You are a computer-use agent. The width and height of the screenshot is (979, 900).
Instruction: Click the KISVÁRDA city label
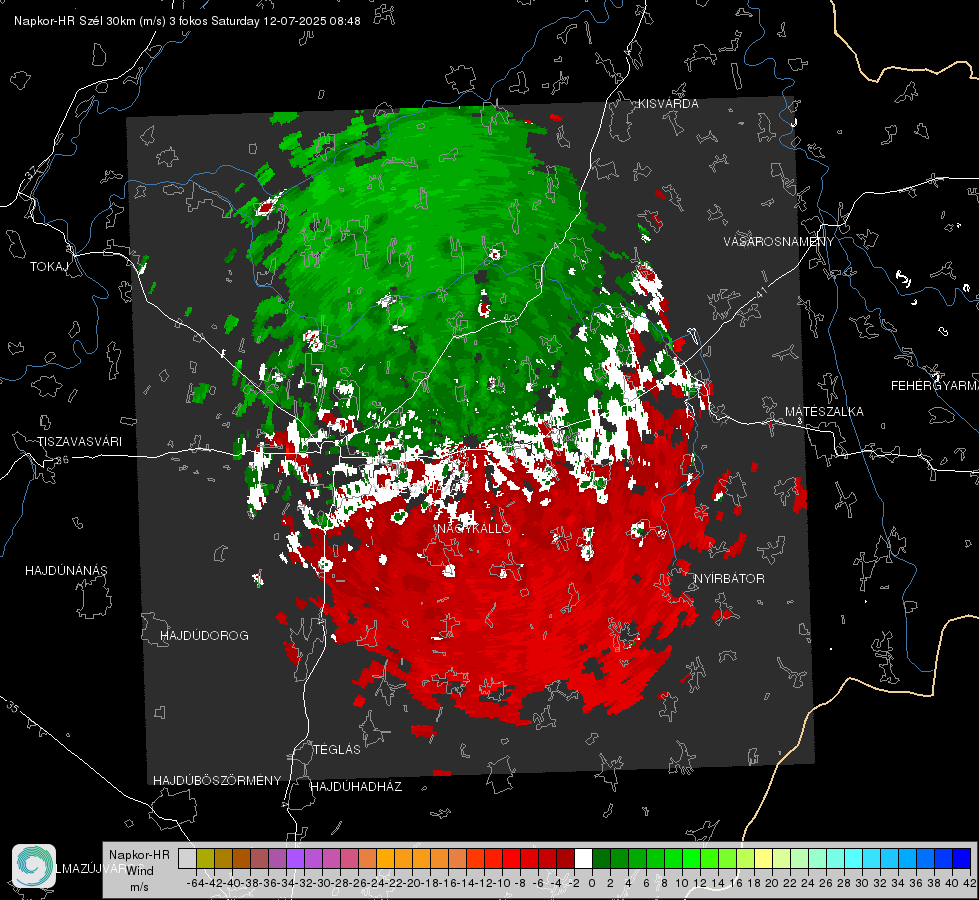coord(668,104)
